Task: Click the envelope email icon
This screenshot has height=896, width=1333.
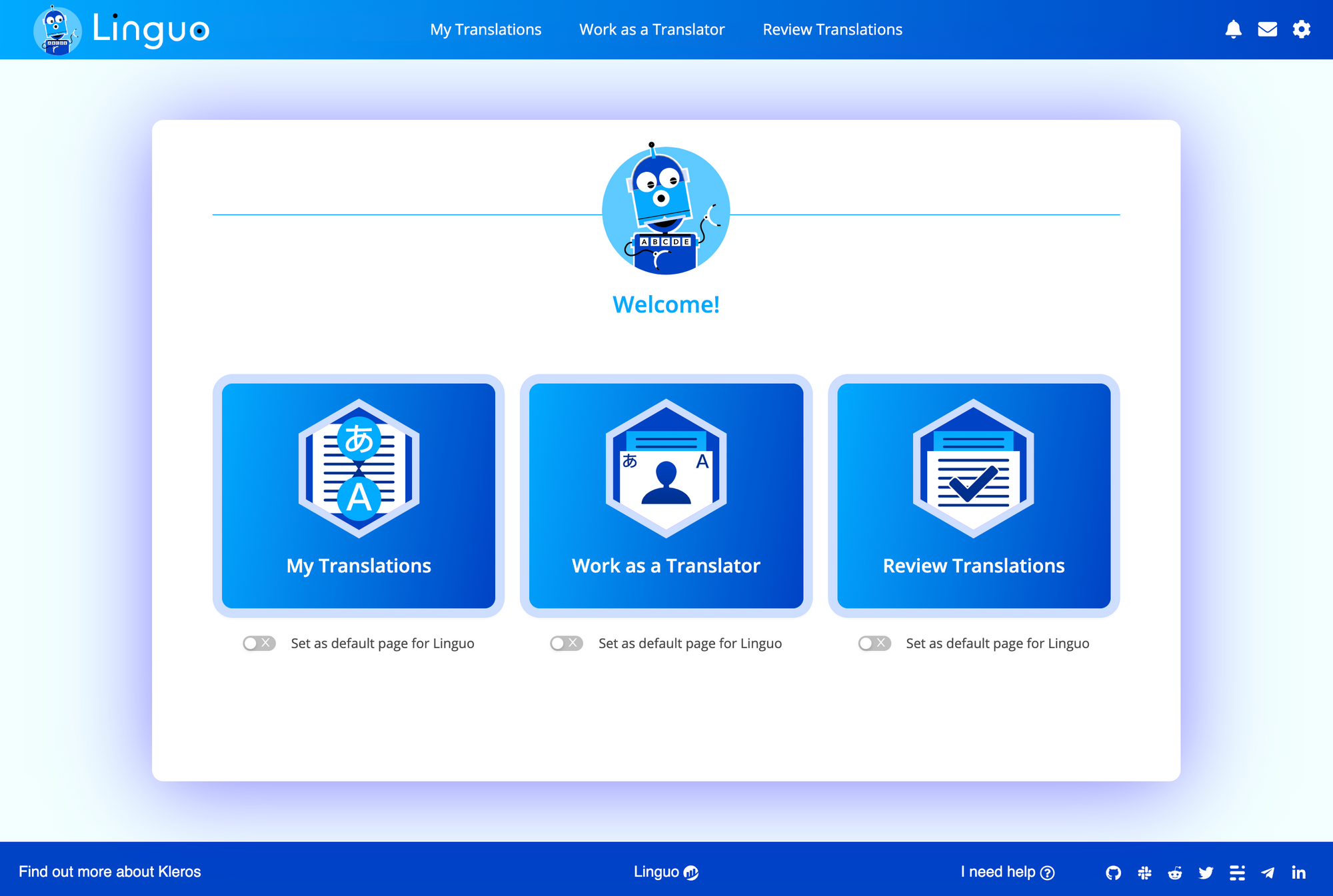Action: 1267,29
